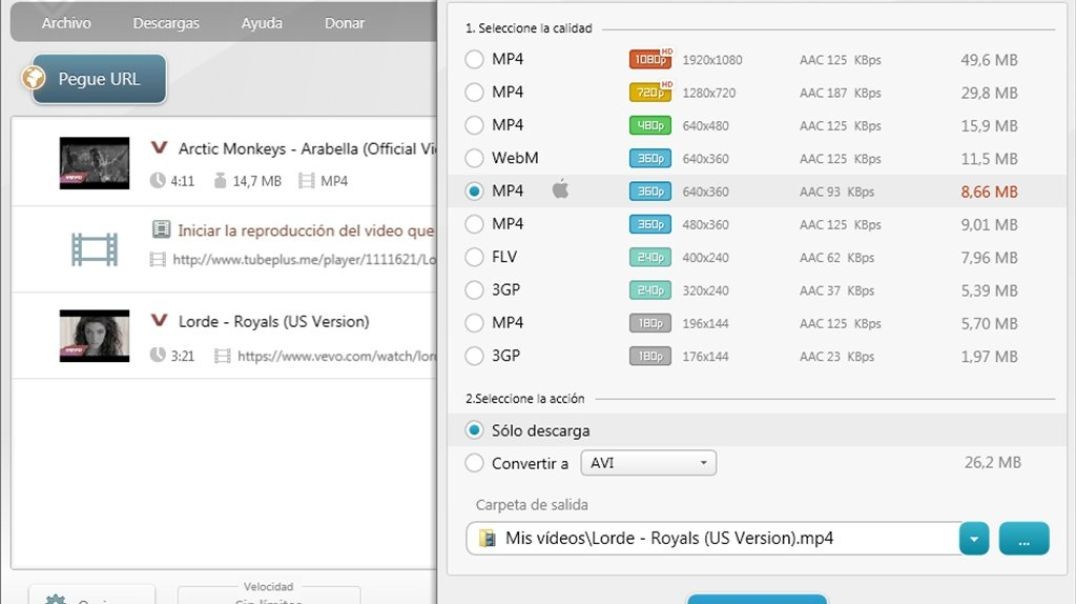Click the vevo.com watch URL text
Screen dimensions: 1076x604
point(336,356)
